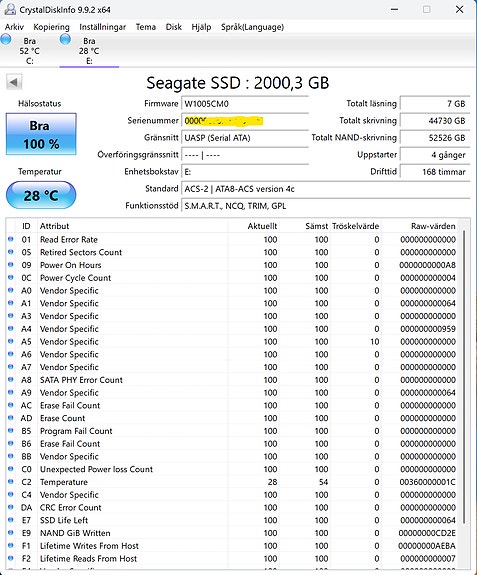Click the blue status orb for drive E:
The image size is (477, 575).
point(65,40)
